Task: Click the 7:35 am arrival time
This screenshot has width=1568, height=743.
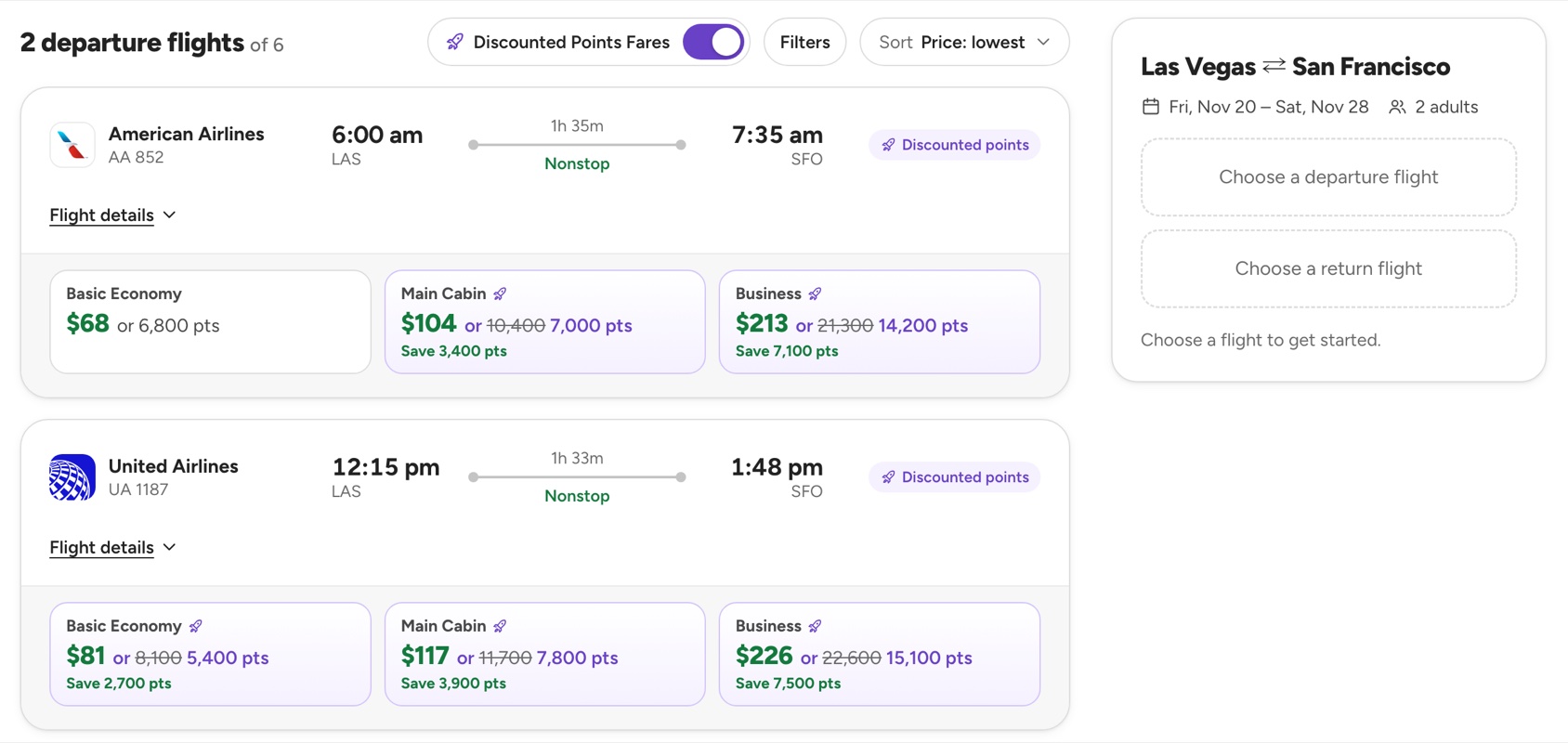Action: coord(777,135)
